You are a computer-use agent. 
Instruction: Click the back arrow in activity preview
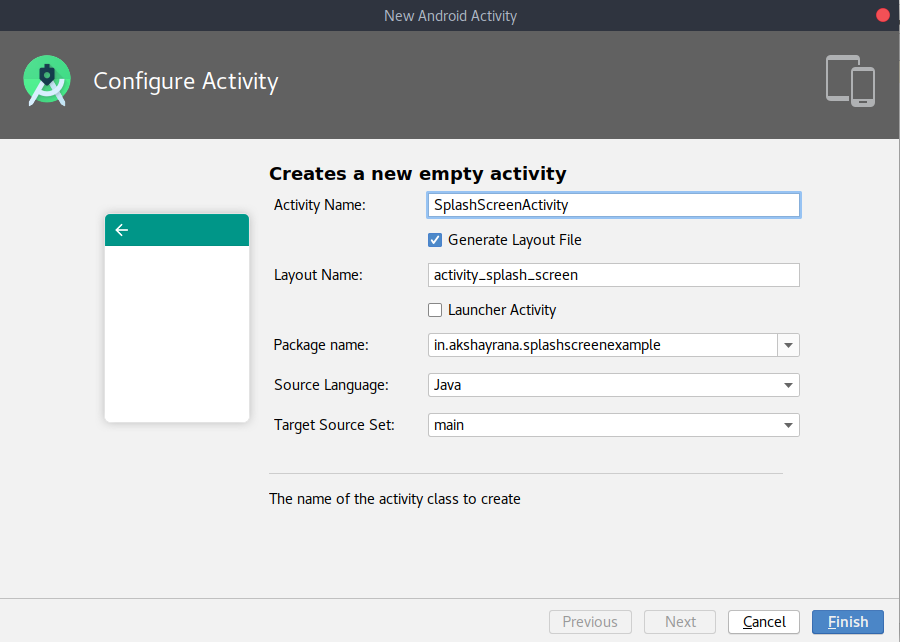pos(122,230)
